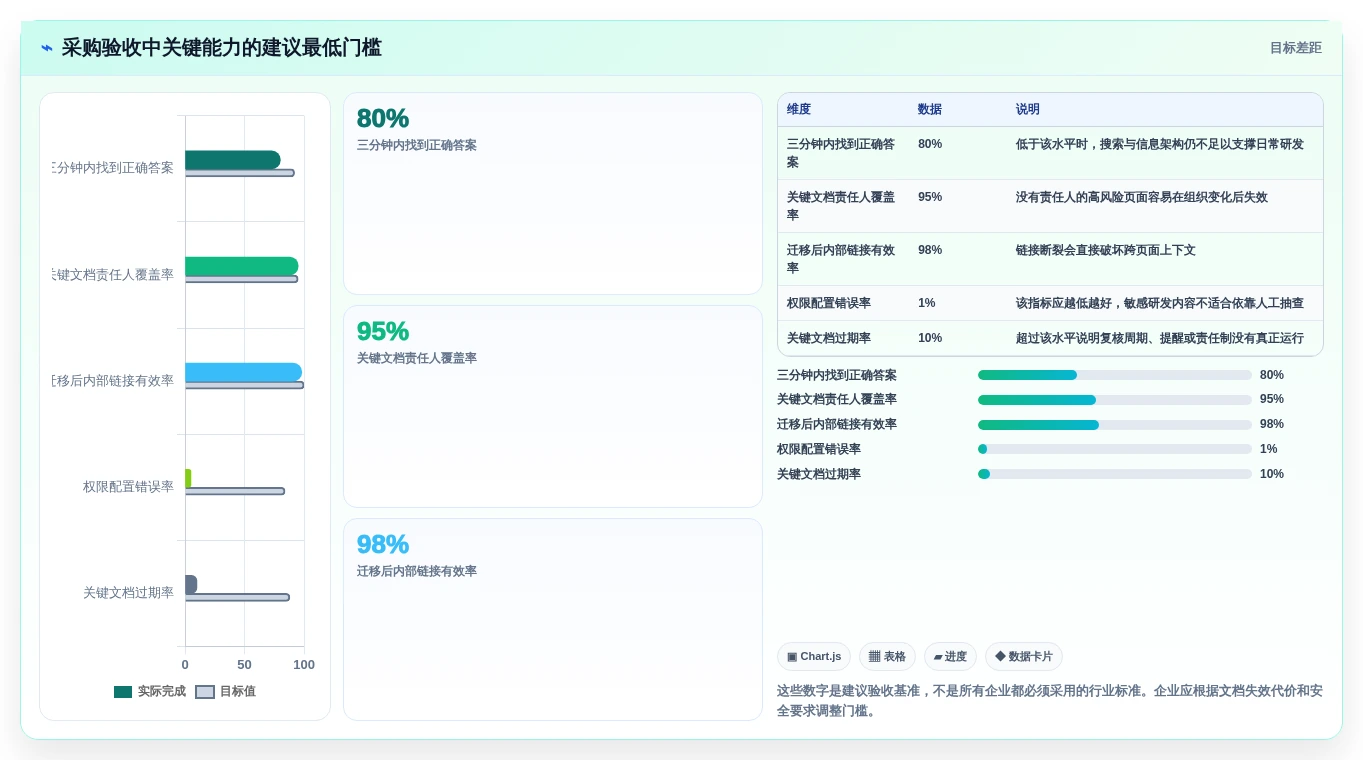The height and width of the screenshot is (760, 1363).
Task: Click the 三分钟内找到正确答案 caption under 80%
Action: tap(417, 145)
